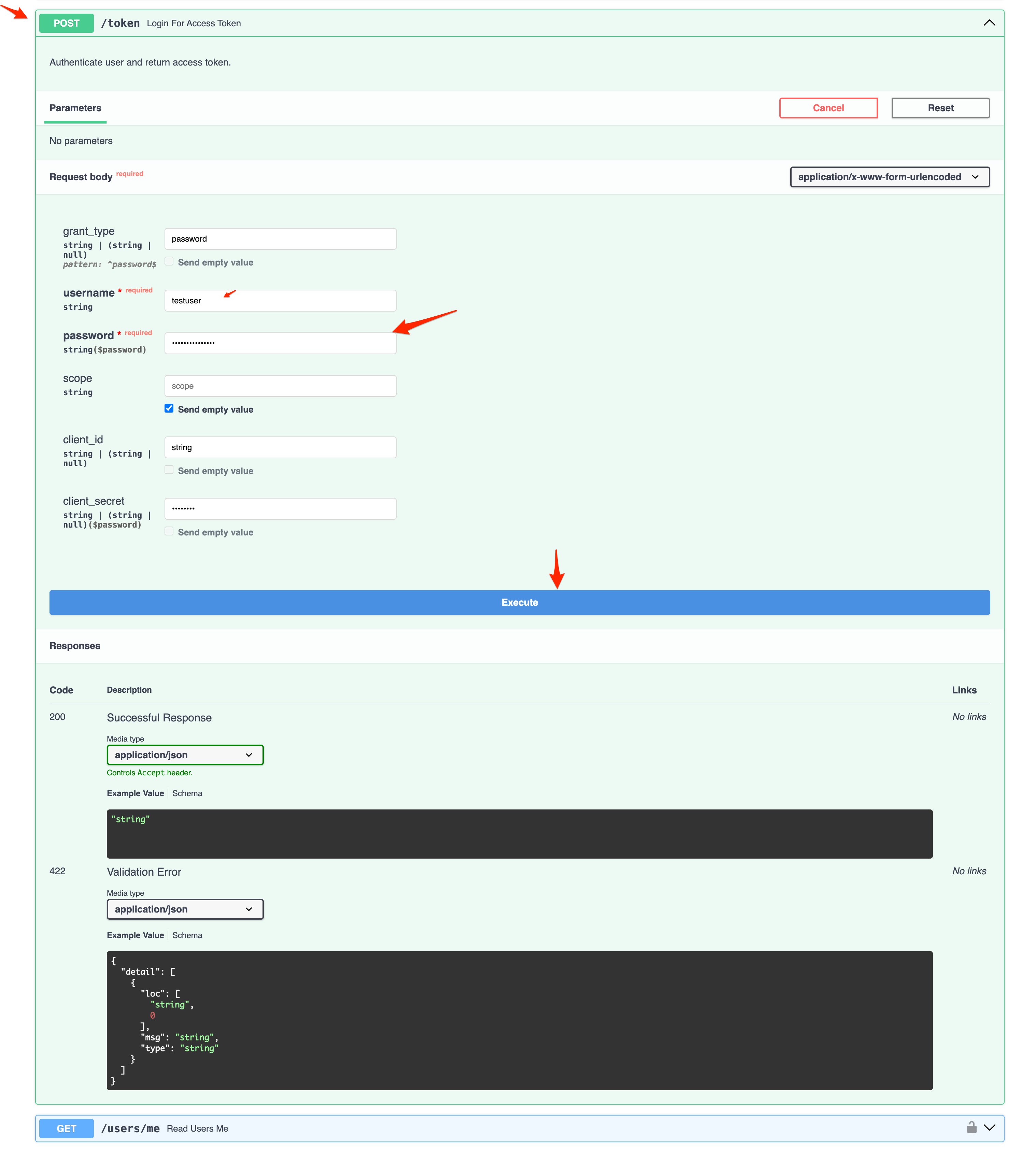Collapse the POST /token section chevron

[x=989, y=23]
